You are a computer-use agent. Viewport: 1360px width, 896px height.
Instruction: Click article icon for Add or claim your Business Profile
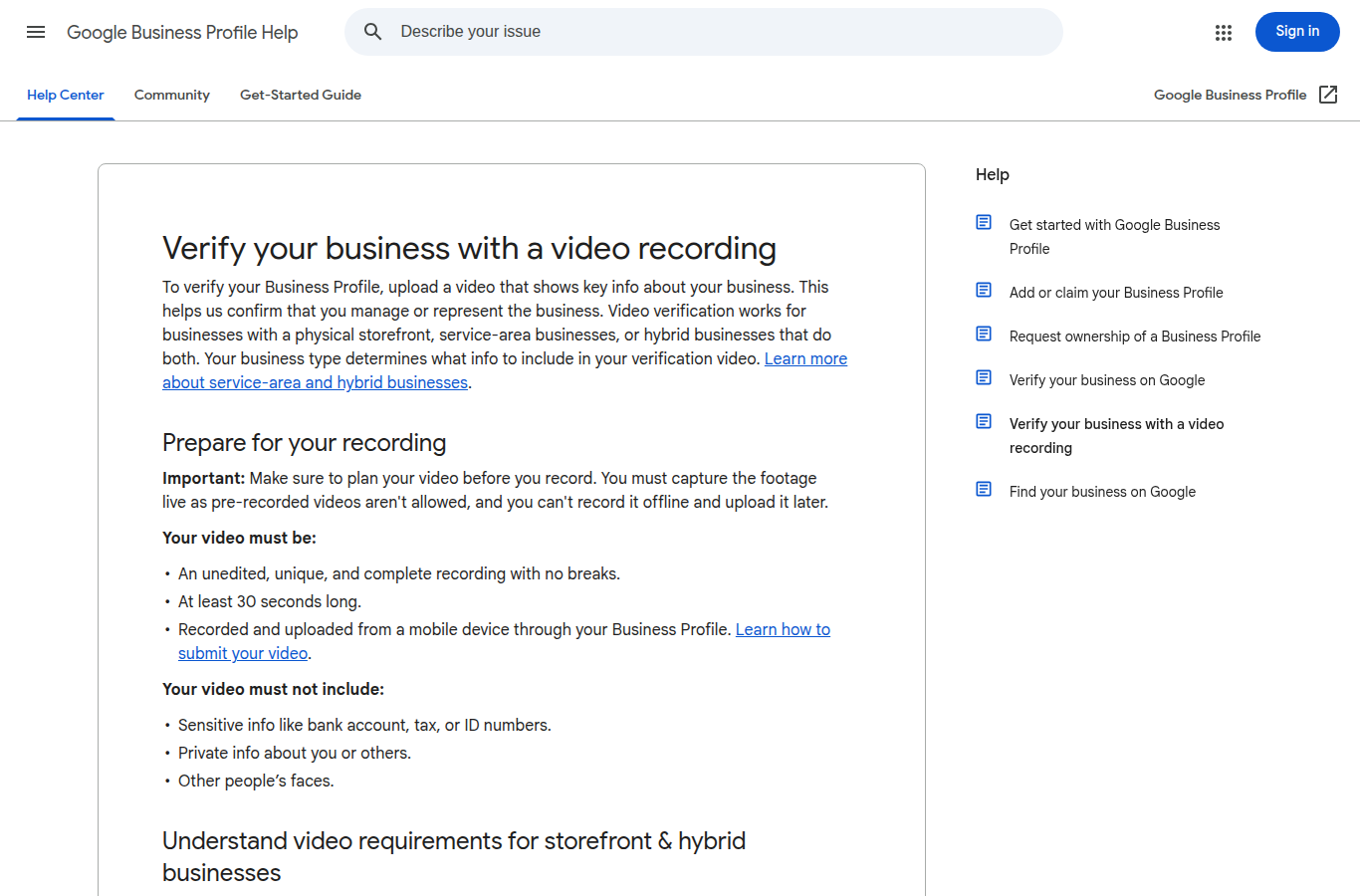click(x=984, y=290)
